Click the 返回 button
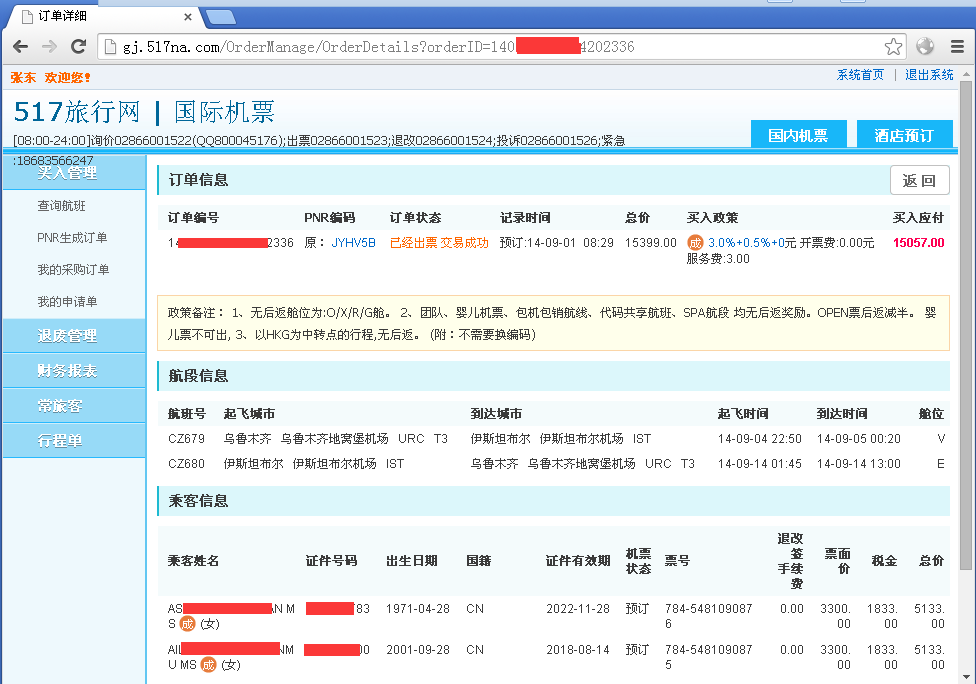 [x=919, y=180]
